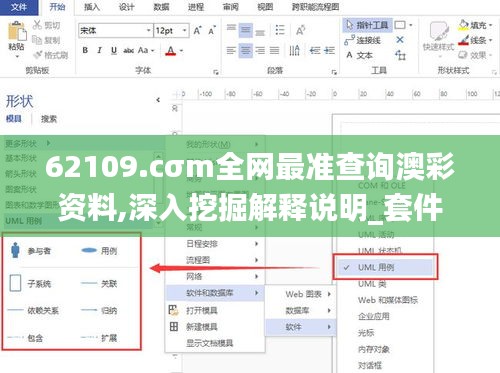
Task: Open the drawing shape tool dropdown
Action: (x=411, y=25)
